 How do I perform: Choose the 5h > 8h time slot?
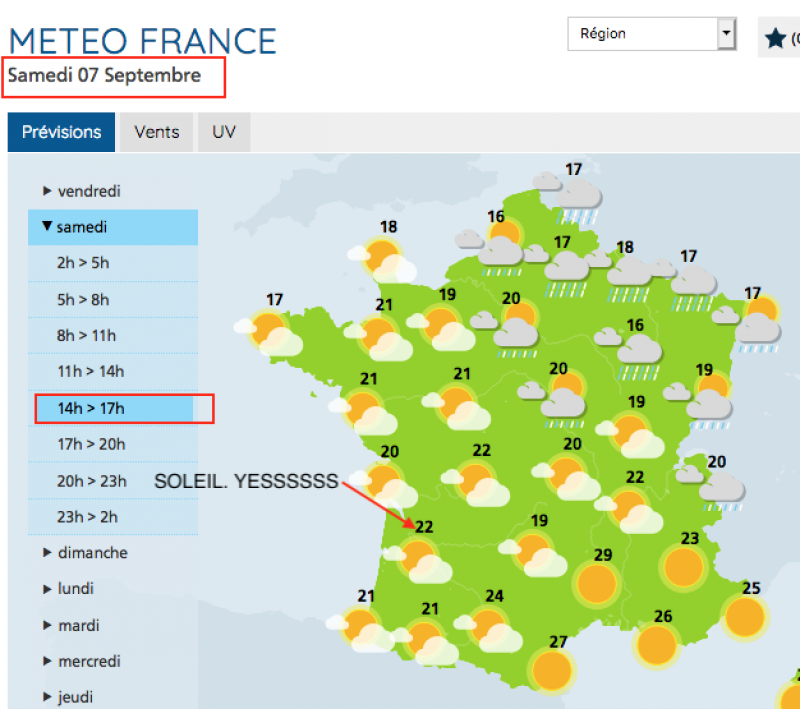tap(113, 299)
